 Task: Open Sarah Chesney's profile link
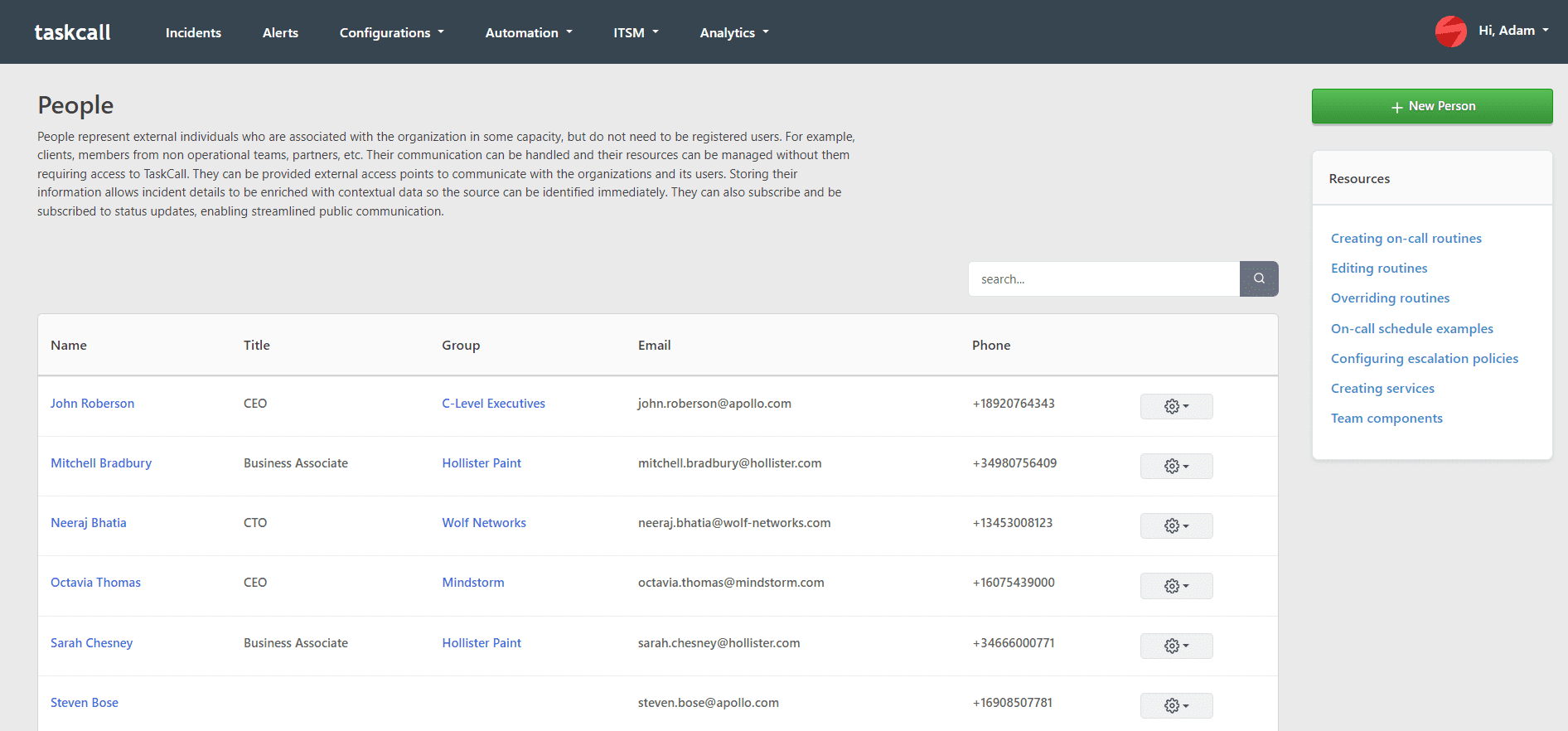coord(91,643)
